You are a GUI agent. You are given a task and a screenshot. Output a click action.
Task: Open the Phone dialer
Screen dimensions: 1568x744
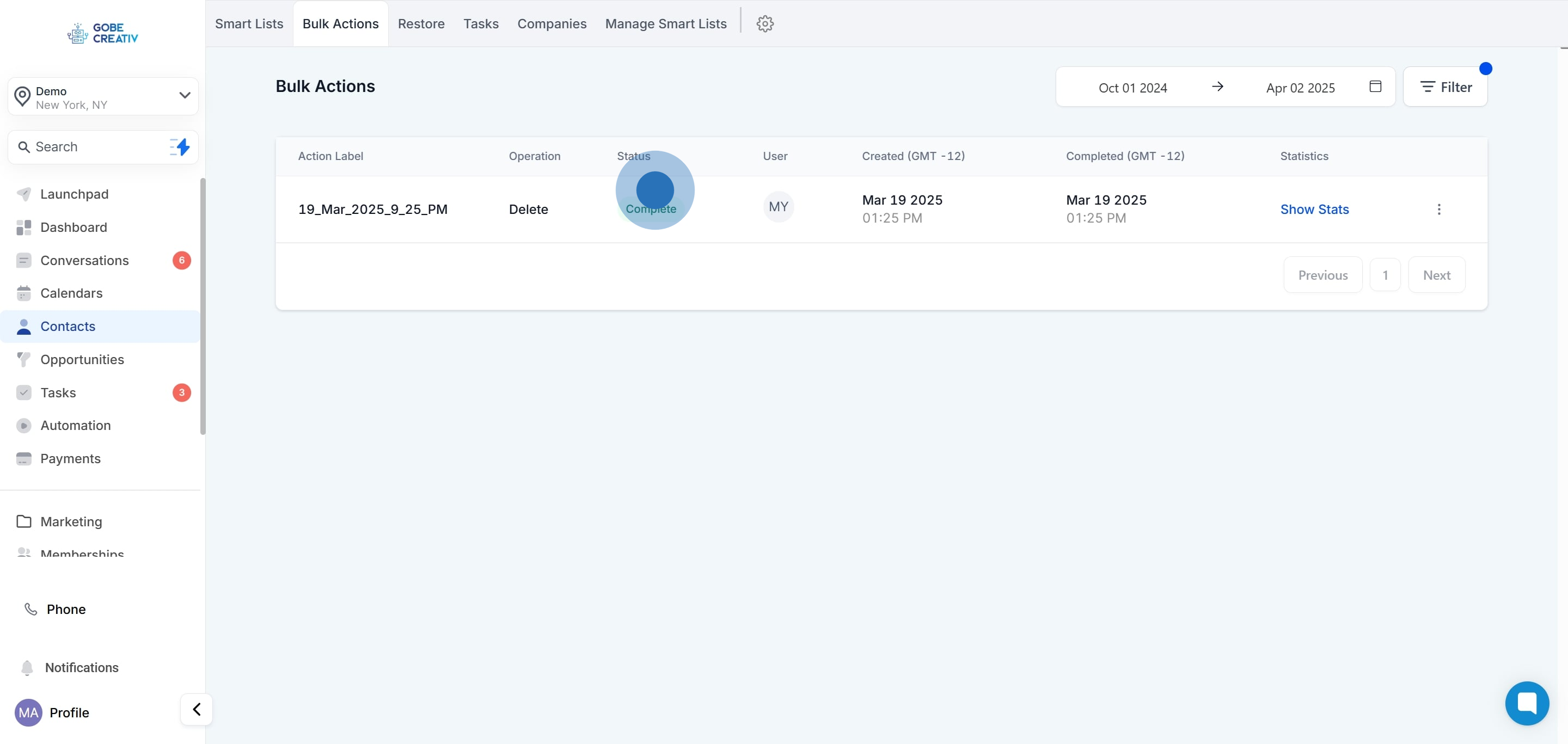tap(66, 609)
